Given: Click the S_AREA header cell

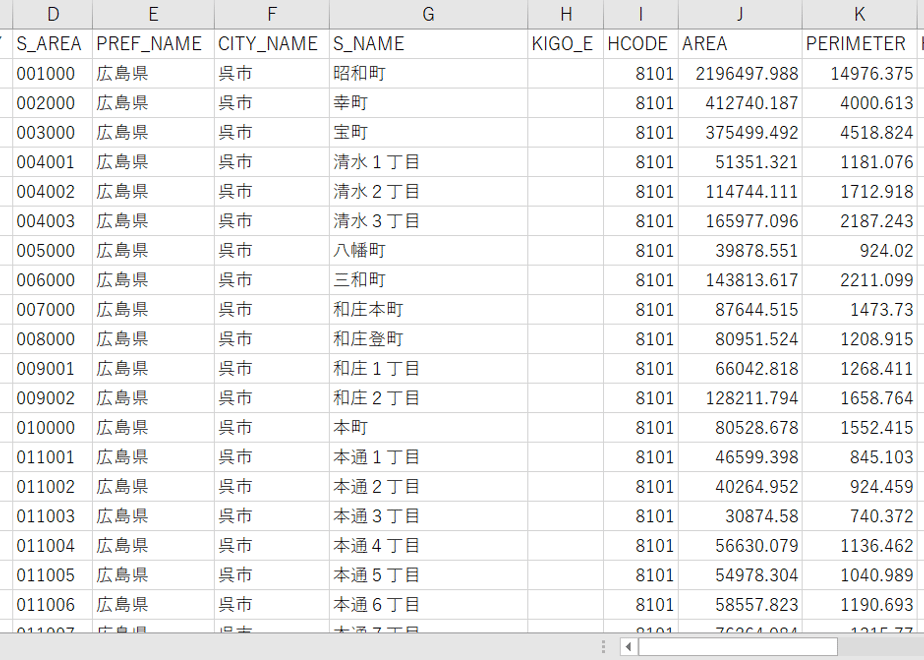Looking at the screenshot, I should click(x=52, y=44).
